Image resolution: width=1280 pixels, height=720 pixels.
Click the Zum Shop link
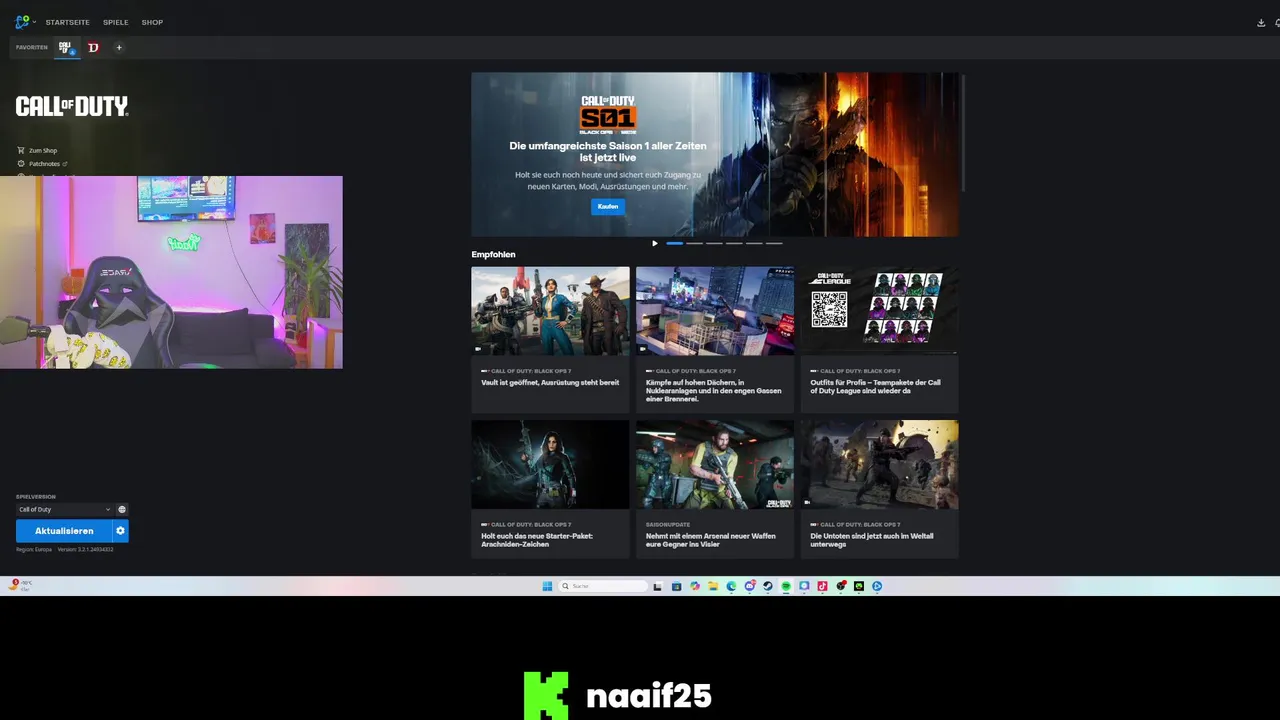[37, 150]
